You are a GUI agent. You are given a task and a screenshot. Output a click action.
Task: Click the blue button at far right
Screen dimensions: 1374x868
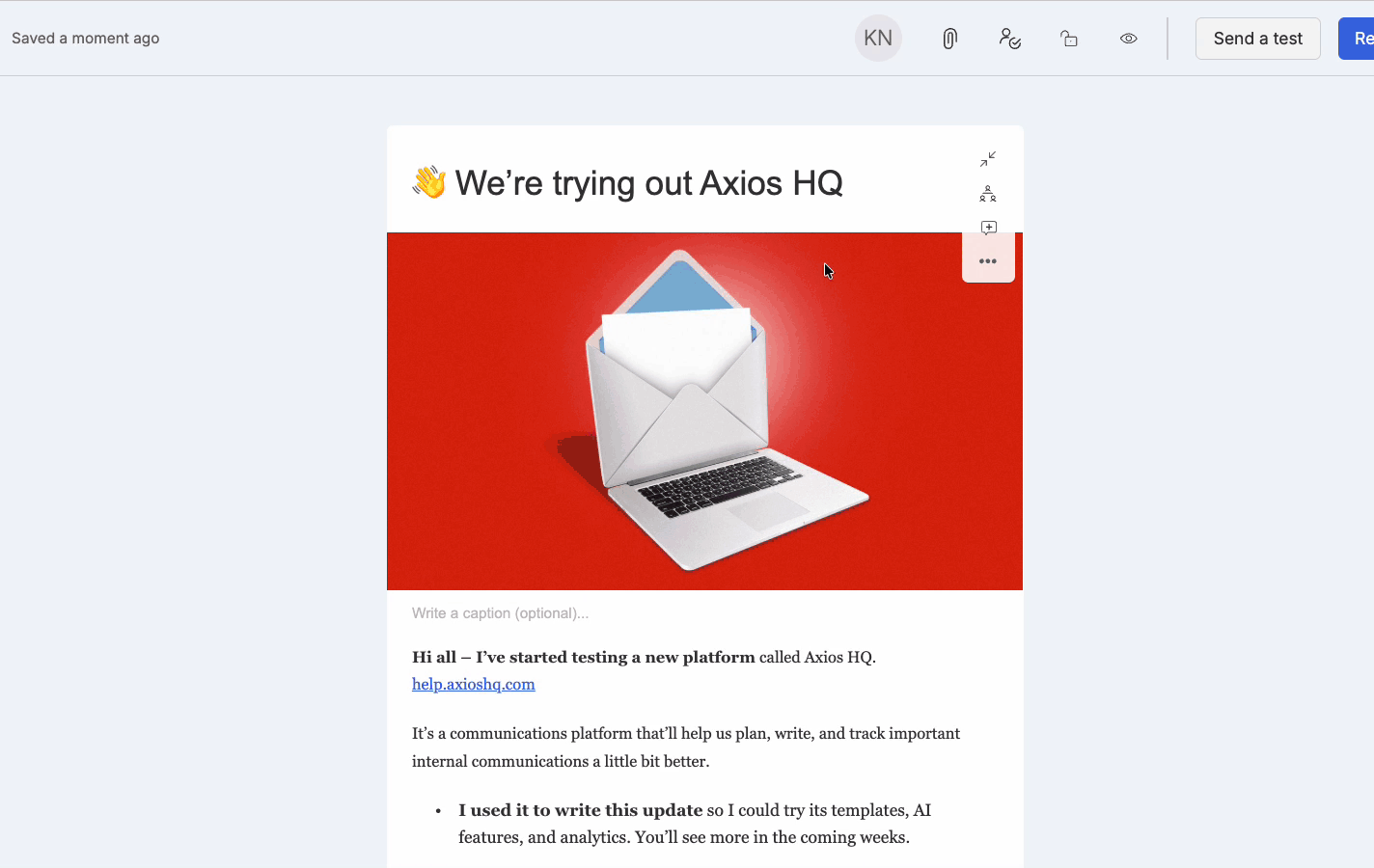tap(1357, 39)
